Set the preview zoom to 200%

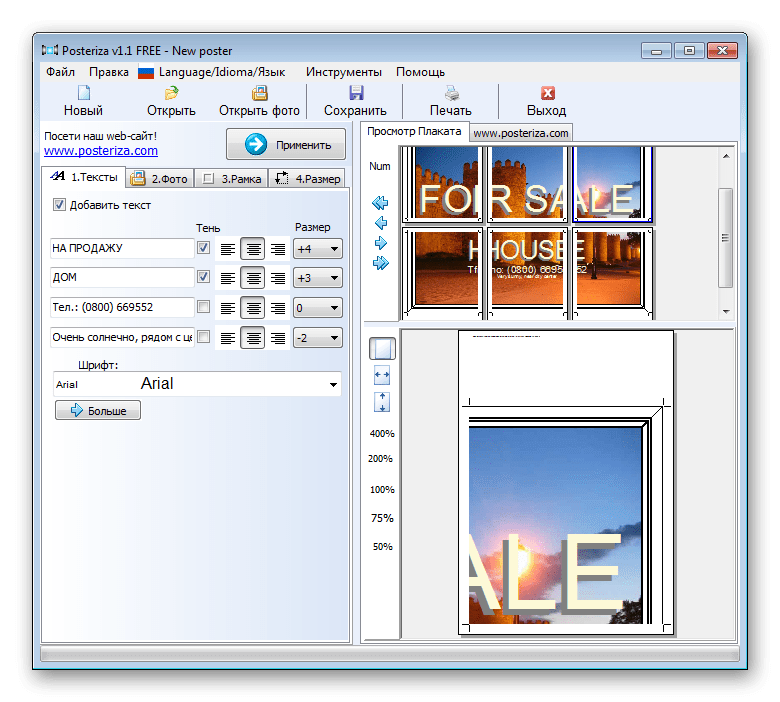pos(381,459)
